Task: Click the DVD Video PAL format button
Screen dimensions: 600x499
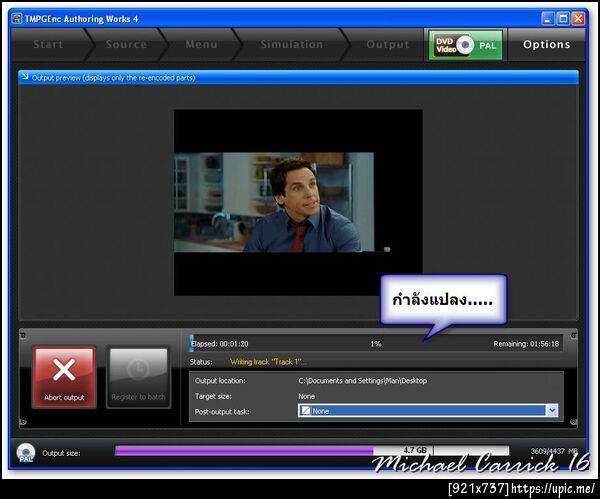Action: [x=465, y=45]
